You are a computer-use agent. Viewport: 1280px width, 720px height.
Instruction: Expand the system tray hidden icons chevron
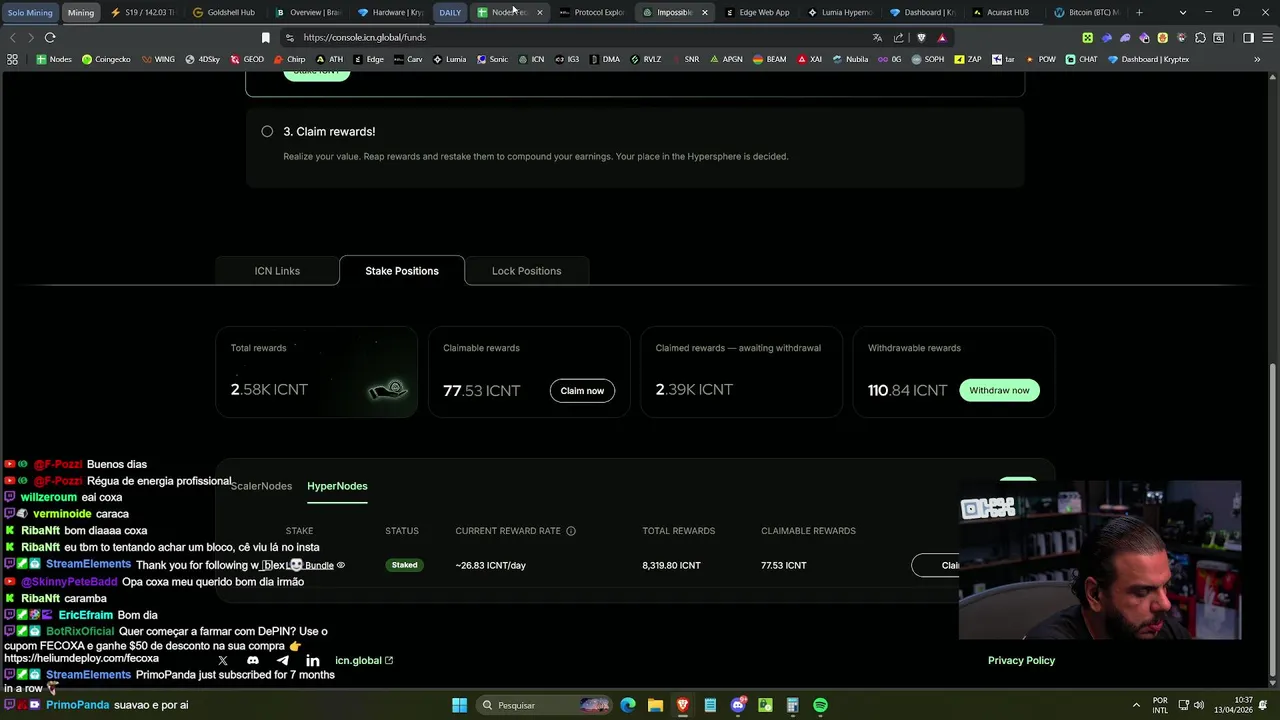point(1136,705)
